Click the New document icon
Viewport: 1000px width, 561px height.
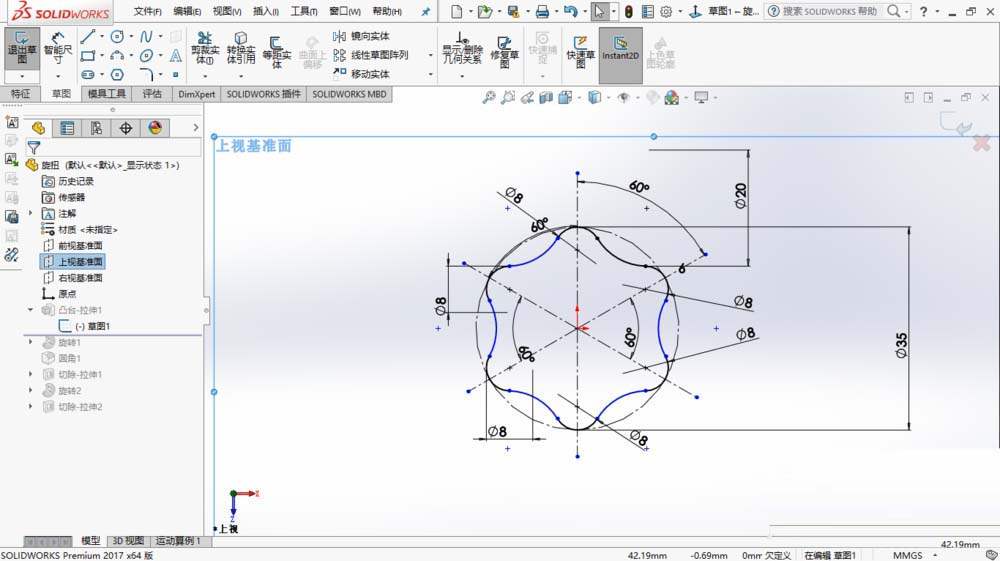click(x=456, y=11)
